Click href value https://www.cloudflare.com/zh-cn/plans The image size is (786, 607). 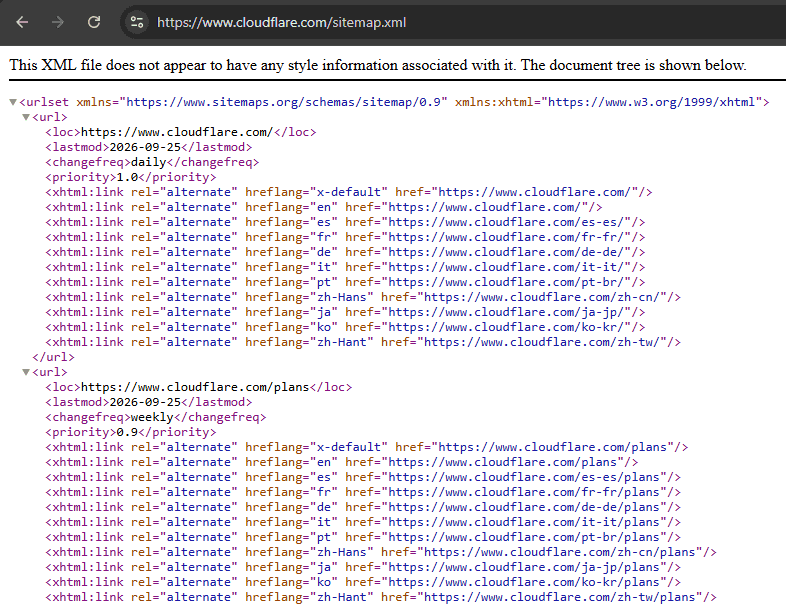(x=559, y=553)
